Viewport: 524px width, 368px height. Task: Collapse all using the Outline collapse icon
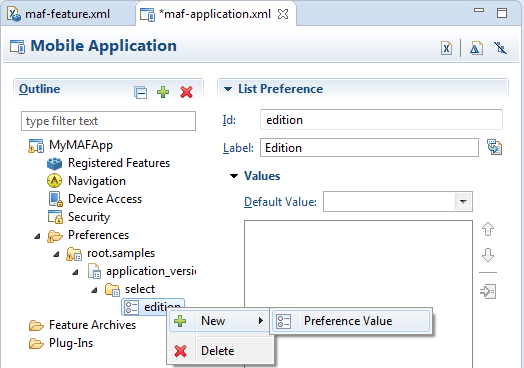point(140,92)
